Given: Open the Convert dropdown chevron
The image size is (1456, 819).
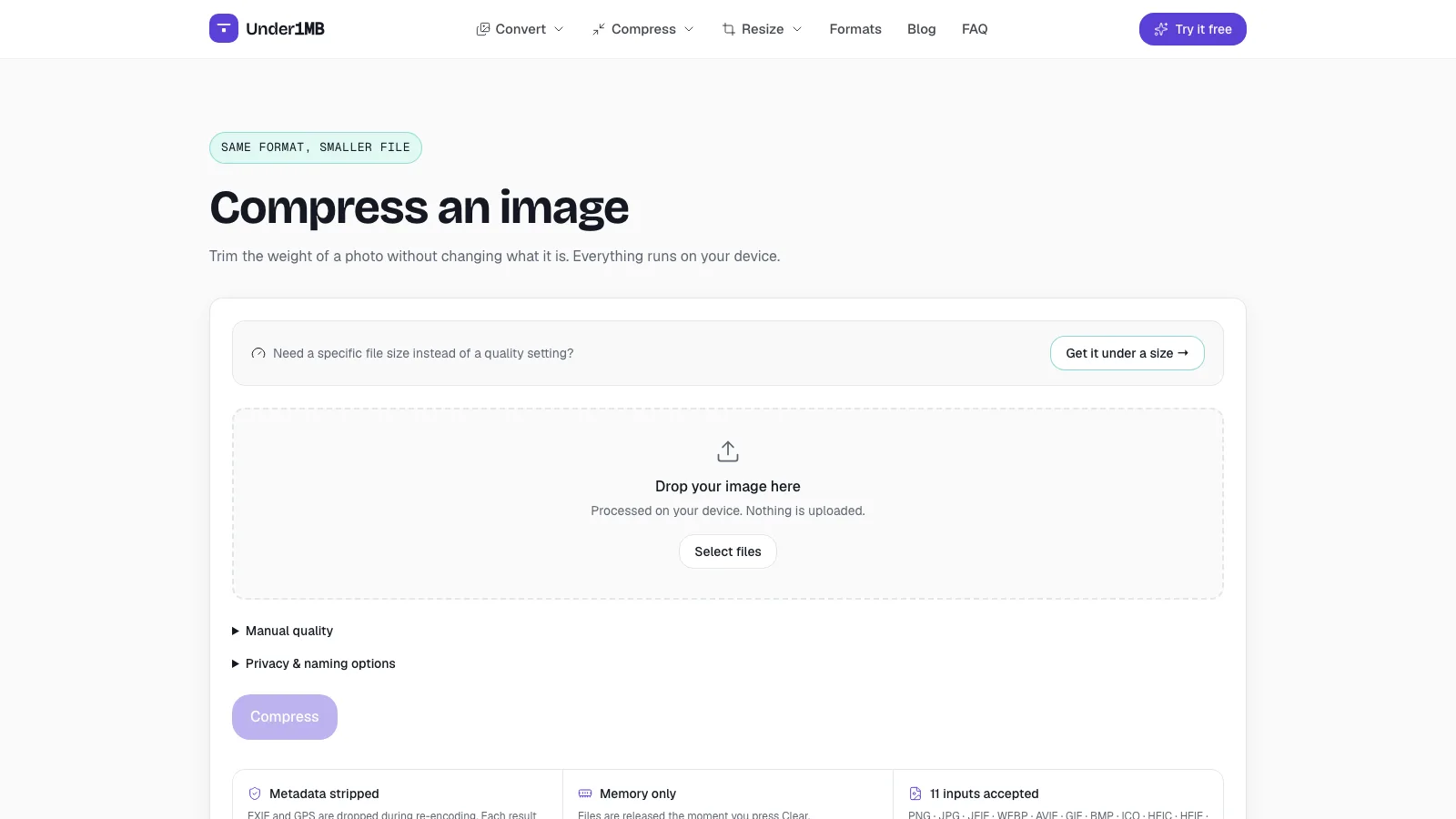Looking at the screenshot, I should [x=559, y=29].
